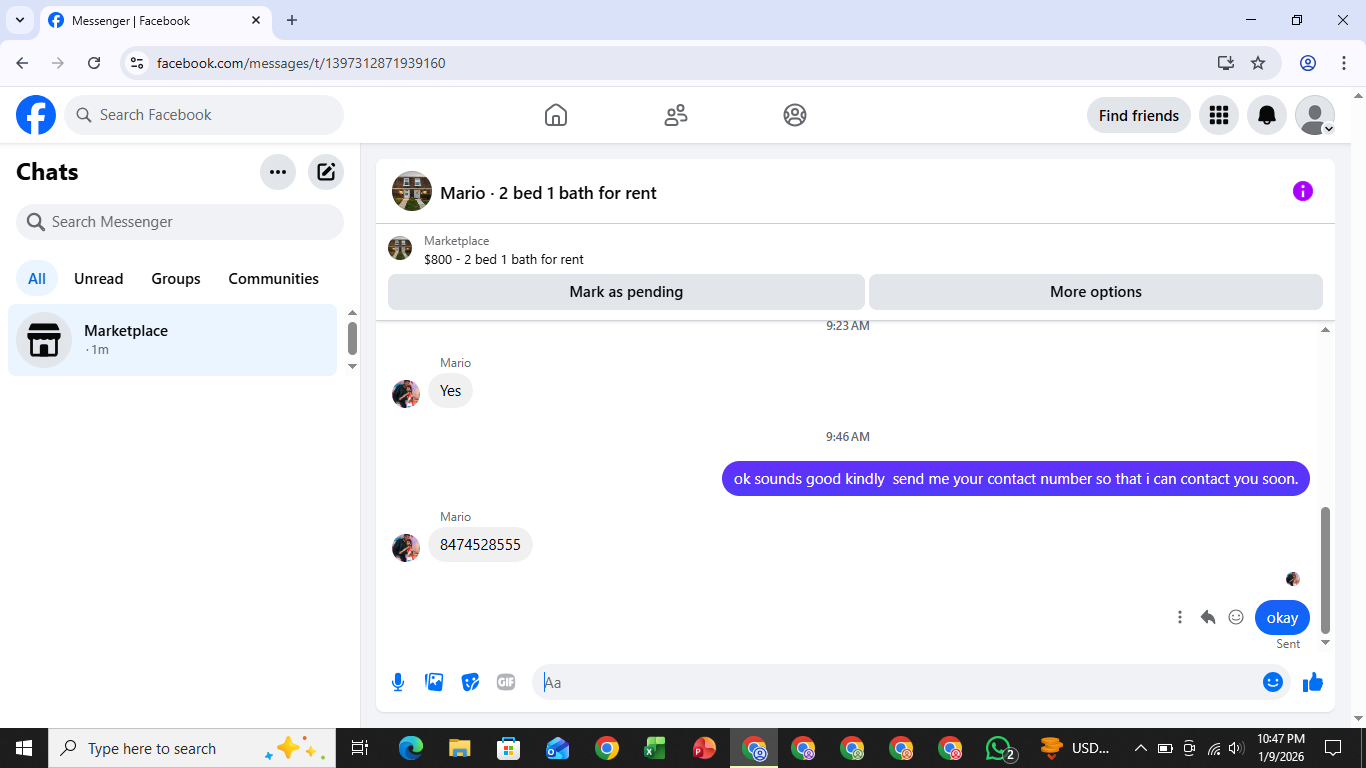
Task: React to the okay message with emoji
Action: click(1236, 617)
